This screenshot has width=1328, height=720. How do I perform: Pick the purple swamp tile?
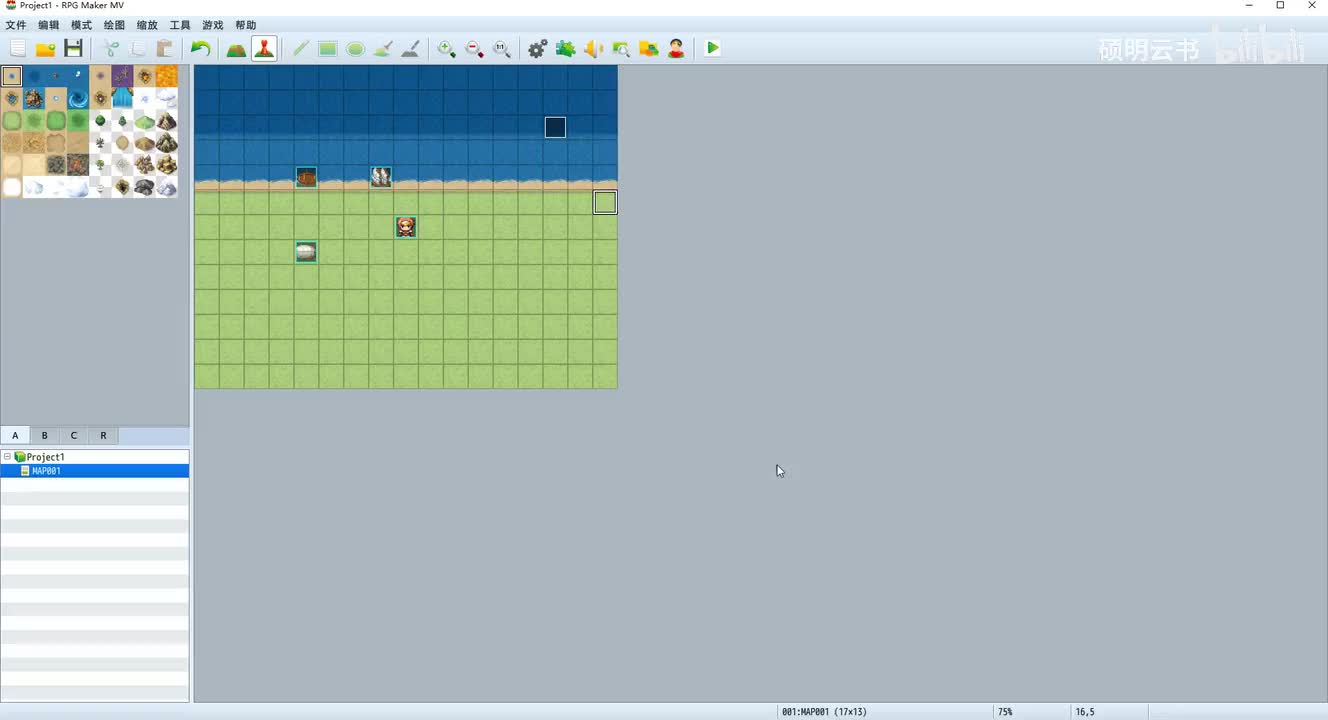(x=122, y=76)
